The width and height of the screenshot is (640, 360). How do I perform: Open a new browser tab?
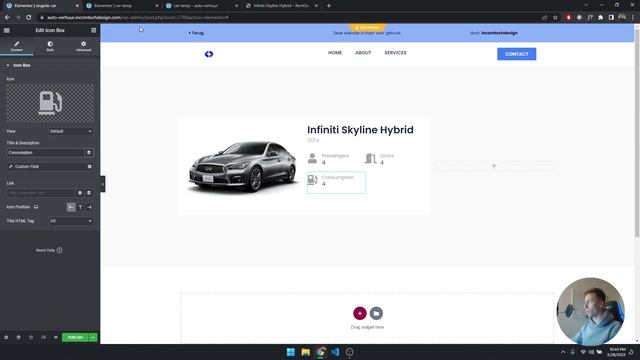(x=329, y=6)
